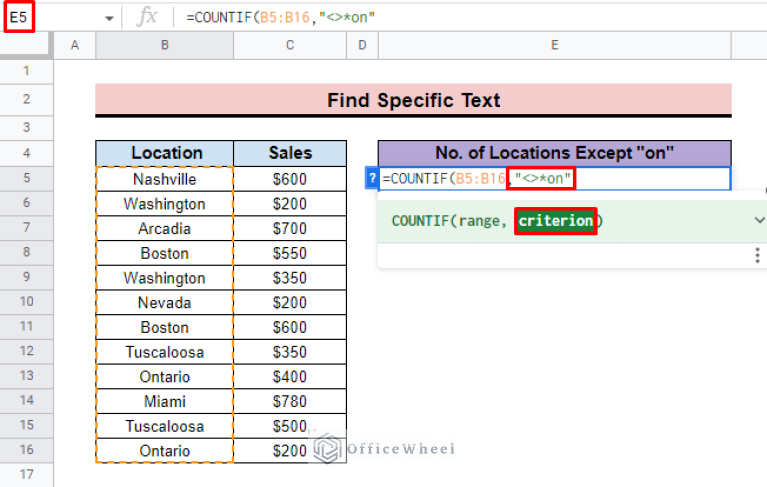Click the Sales header cell
Image resolution: width=767 pixels, height=487 pixels.
pyautogui.click(x=290, y=154)
